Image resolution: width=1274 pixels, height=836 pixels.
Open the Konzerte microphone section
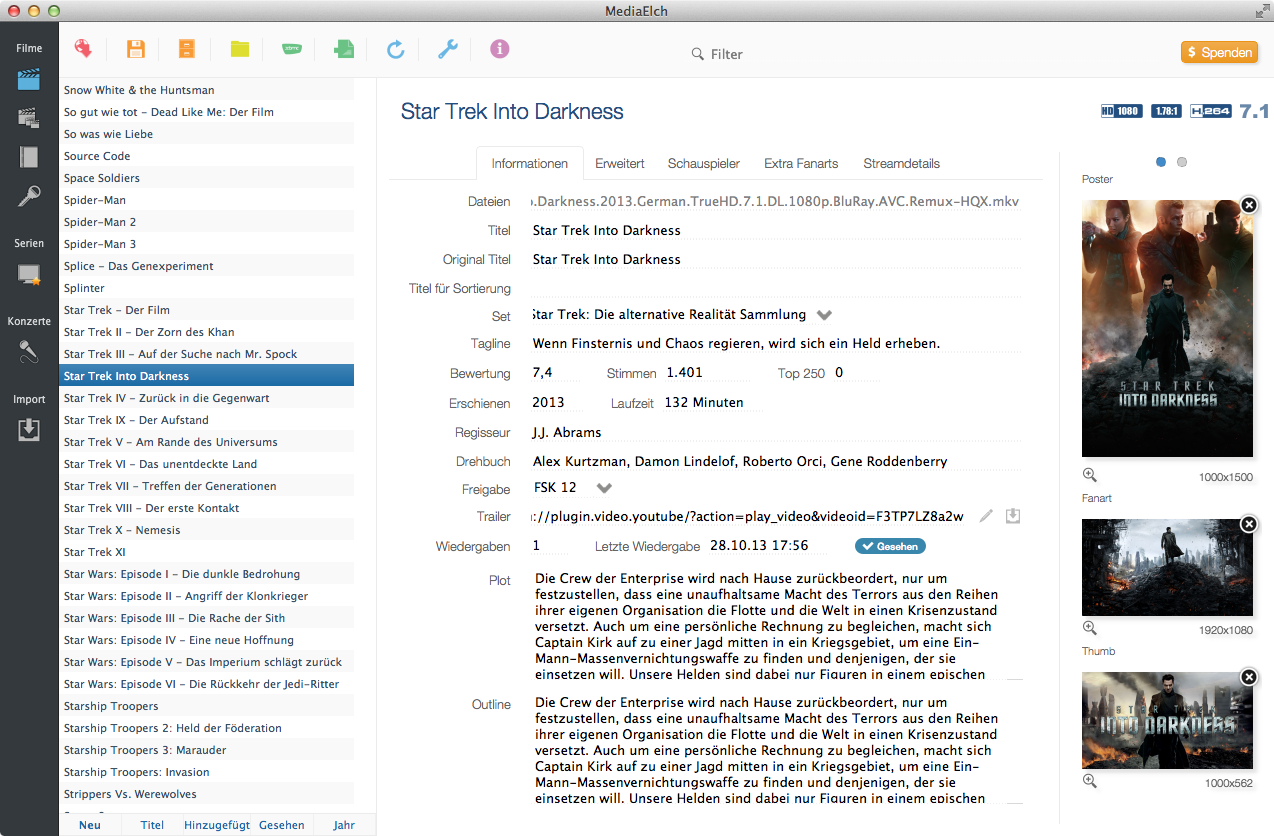[29, 351]
